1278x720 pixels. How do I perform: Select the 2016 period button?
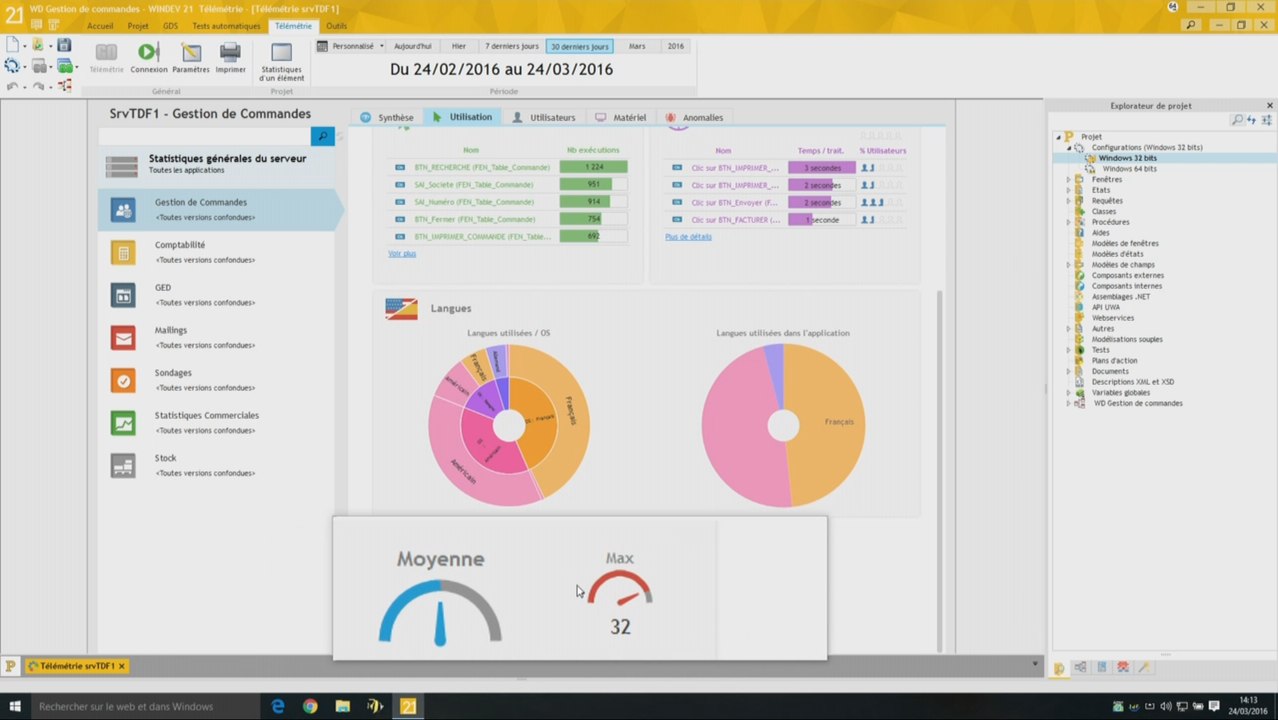point(676,46)
